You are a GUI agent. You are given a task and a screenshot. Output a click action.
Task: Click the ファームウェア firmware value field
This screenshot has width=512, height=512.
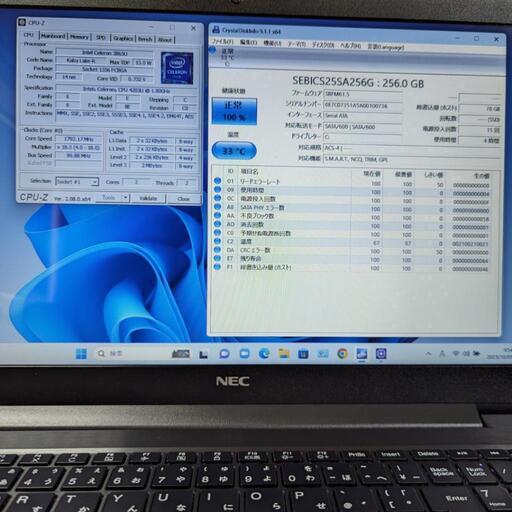(363, 94)
